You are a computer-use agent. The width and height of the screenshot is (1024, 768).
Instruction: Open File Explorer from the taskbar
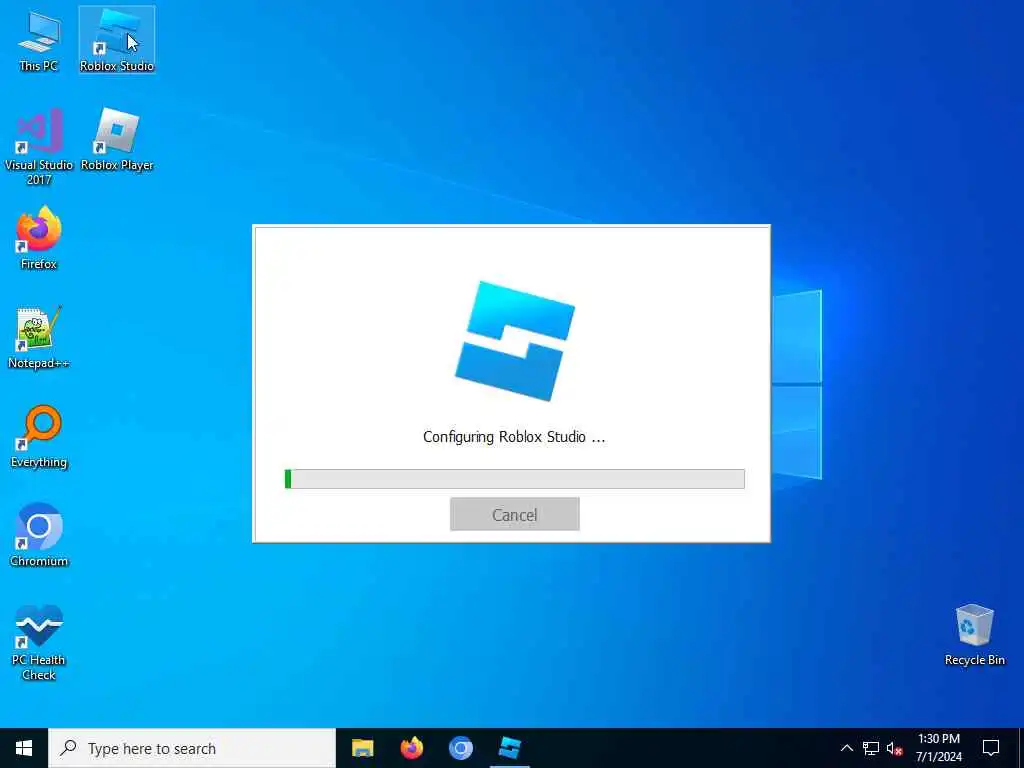[x=362, y=748]
